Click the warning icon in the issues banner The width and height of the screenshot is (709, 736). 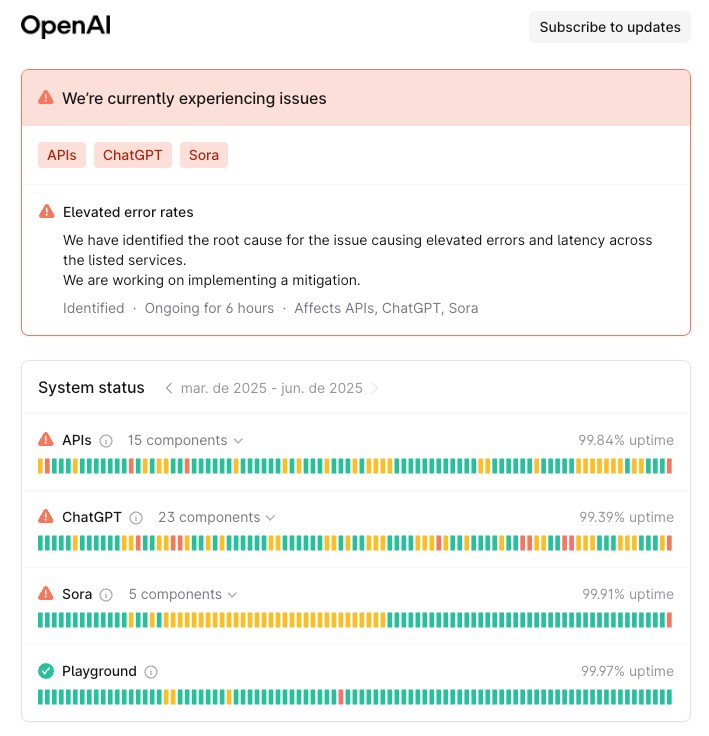46,98
